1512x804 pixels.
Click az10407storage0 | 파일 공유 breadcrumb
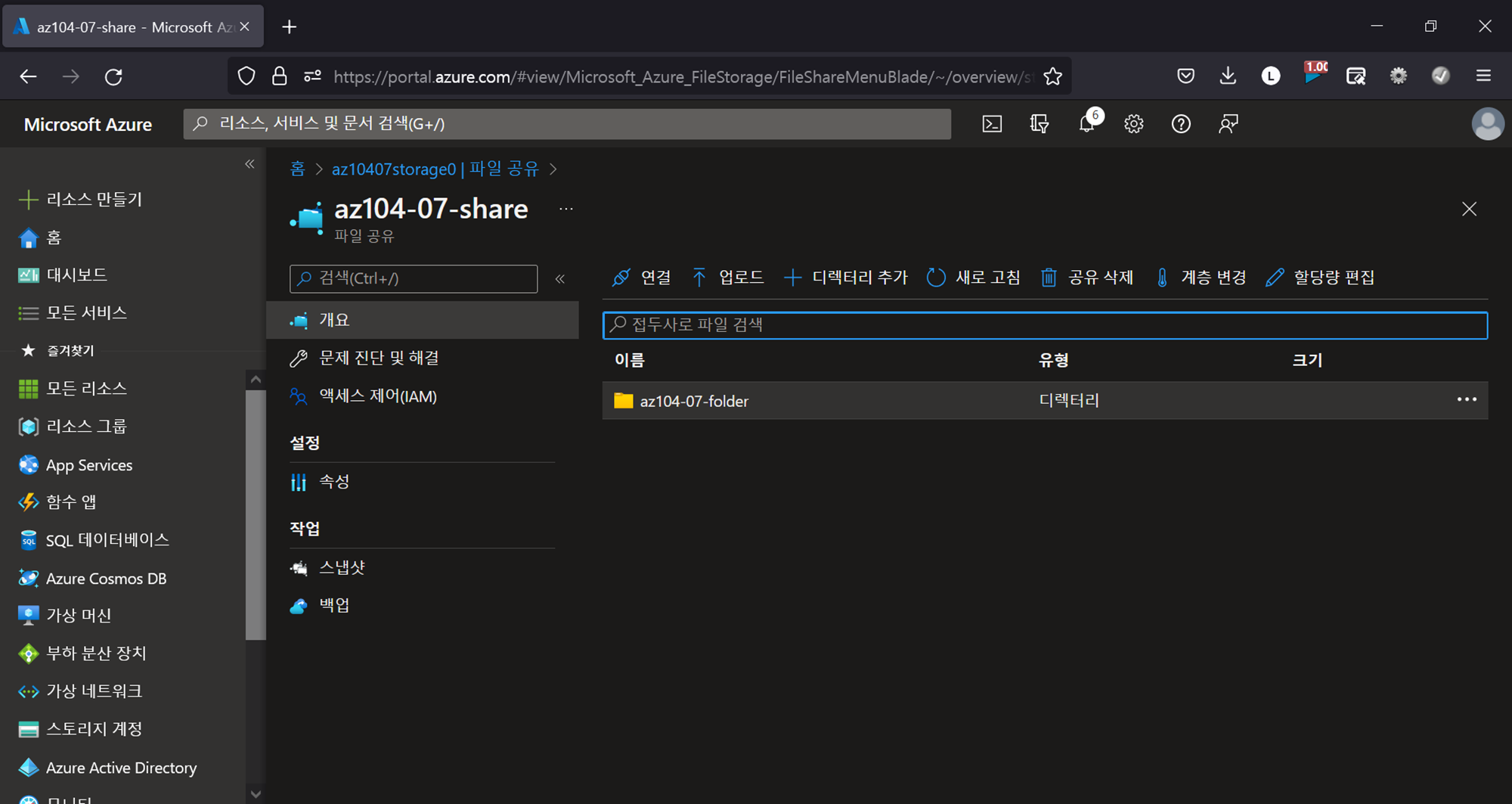pos(435,169)
